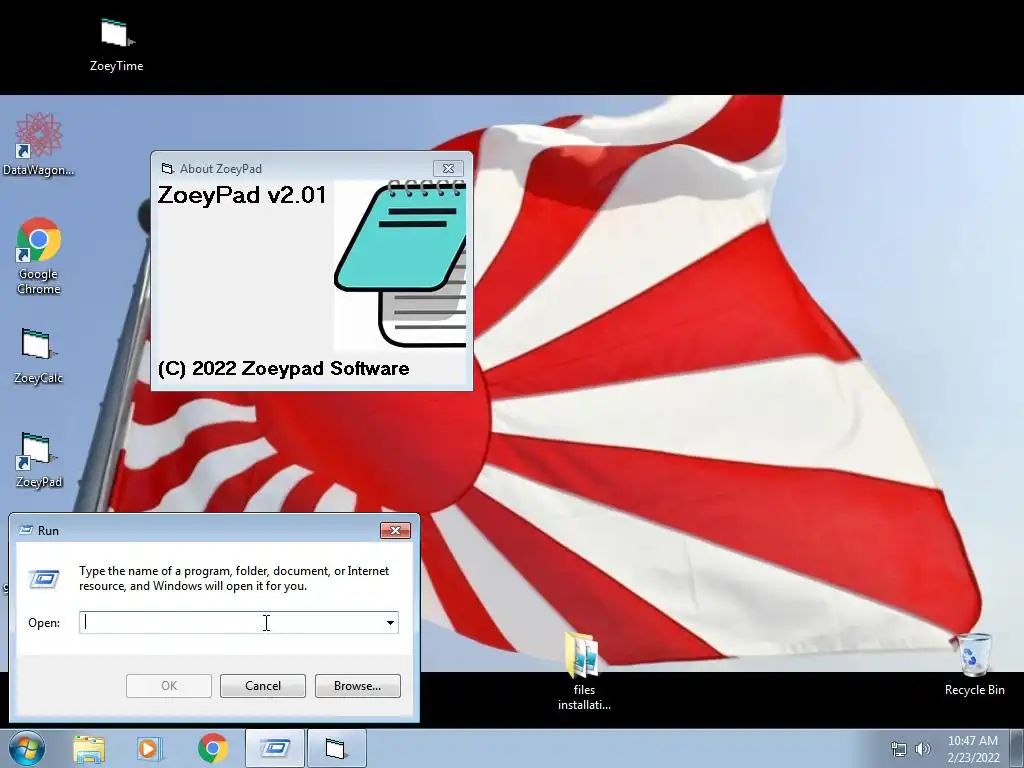Open Windows Explorer from taskbar
Viewport: 1024px width, 768px height.
coord(89,748)
